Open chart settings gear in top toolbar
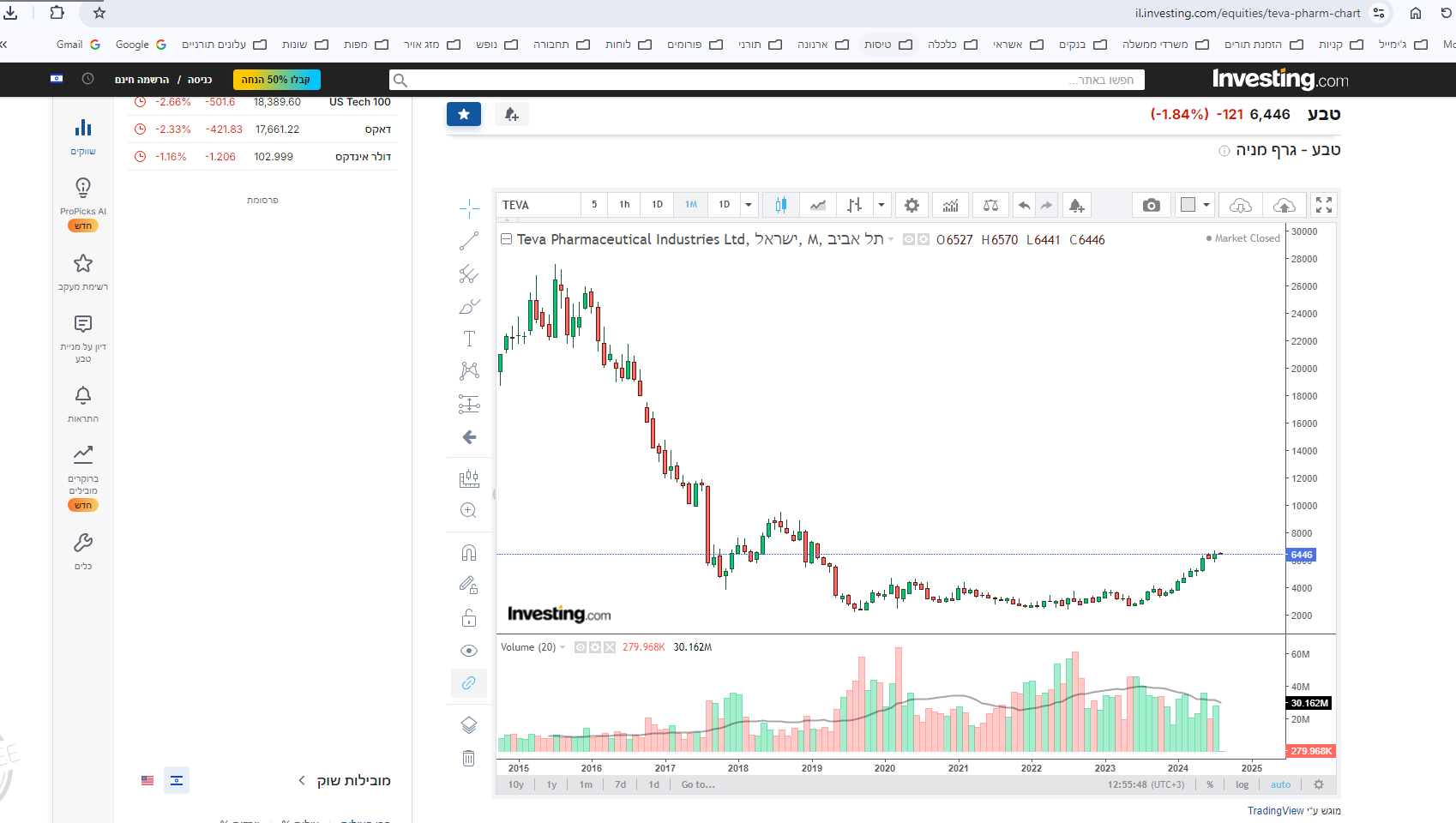This screenshot has height=823, width=1456. tap(912, 205)
